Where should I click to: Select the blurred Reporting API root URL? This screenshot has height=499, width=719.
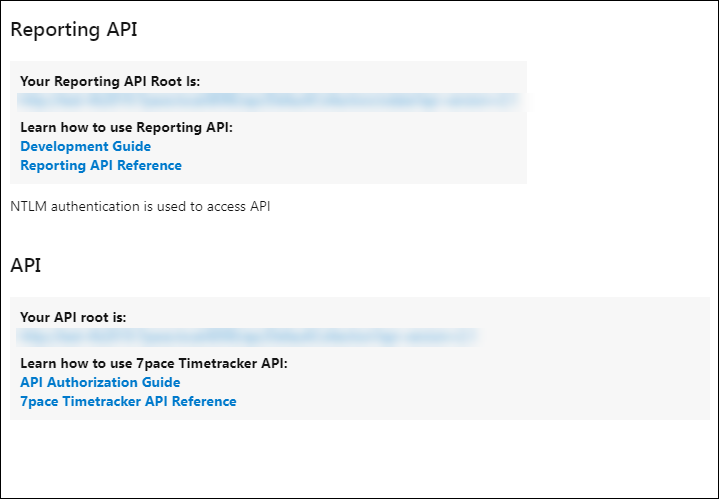point(271,102)
